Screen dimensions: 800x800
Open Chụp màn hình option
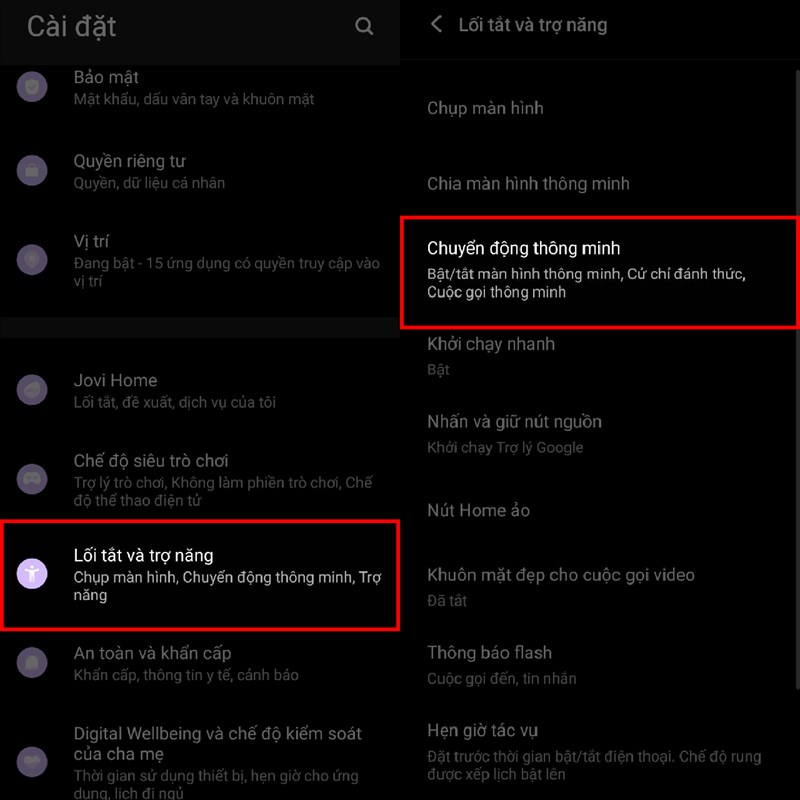tap(598, 108)
